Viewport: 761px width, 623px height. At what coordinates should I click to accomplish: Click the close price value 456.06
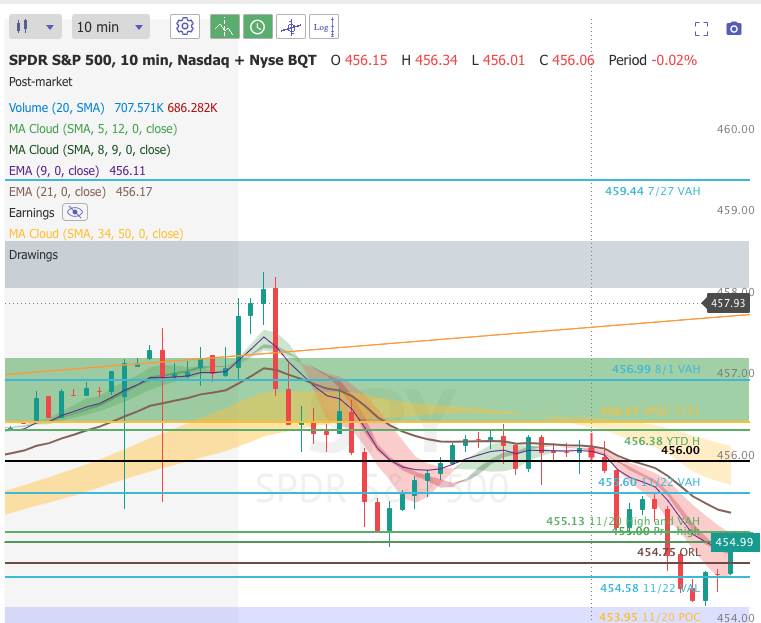(x=573, y=60)
